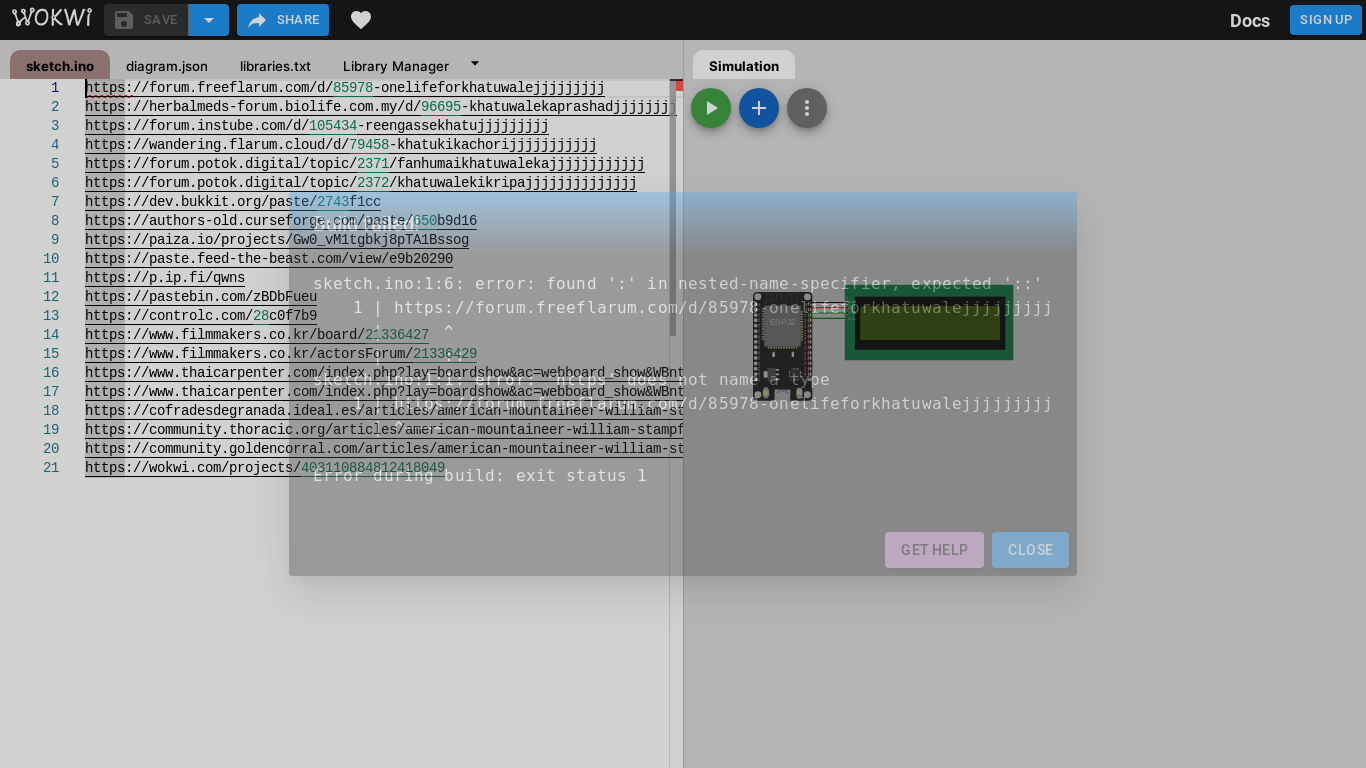Expand the file tabs dropdown caret

click(475, 63)
